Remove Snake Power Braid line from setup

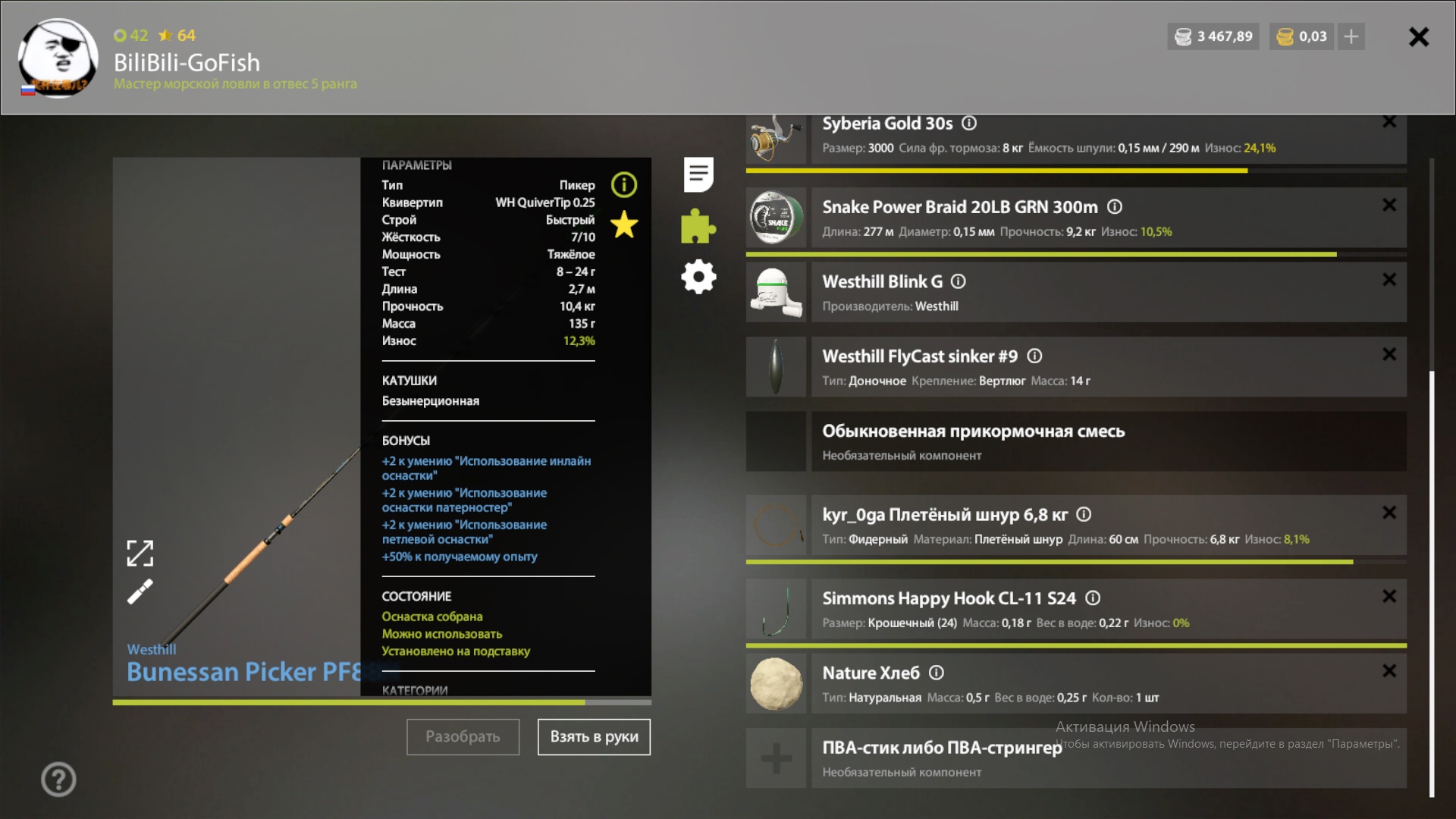[1389, 205]
